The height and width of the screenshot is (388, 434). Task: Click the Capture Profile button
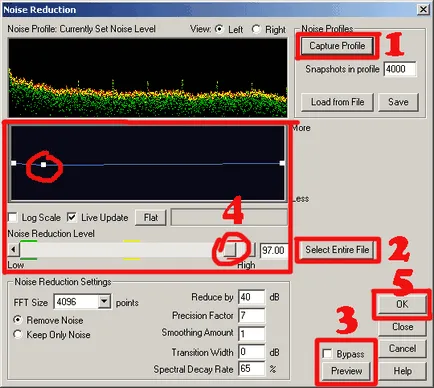337,46
